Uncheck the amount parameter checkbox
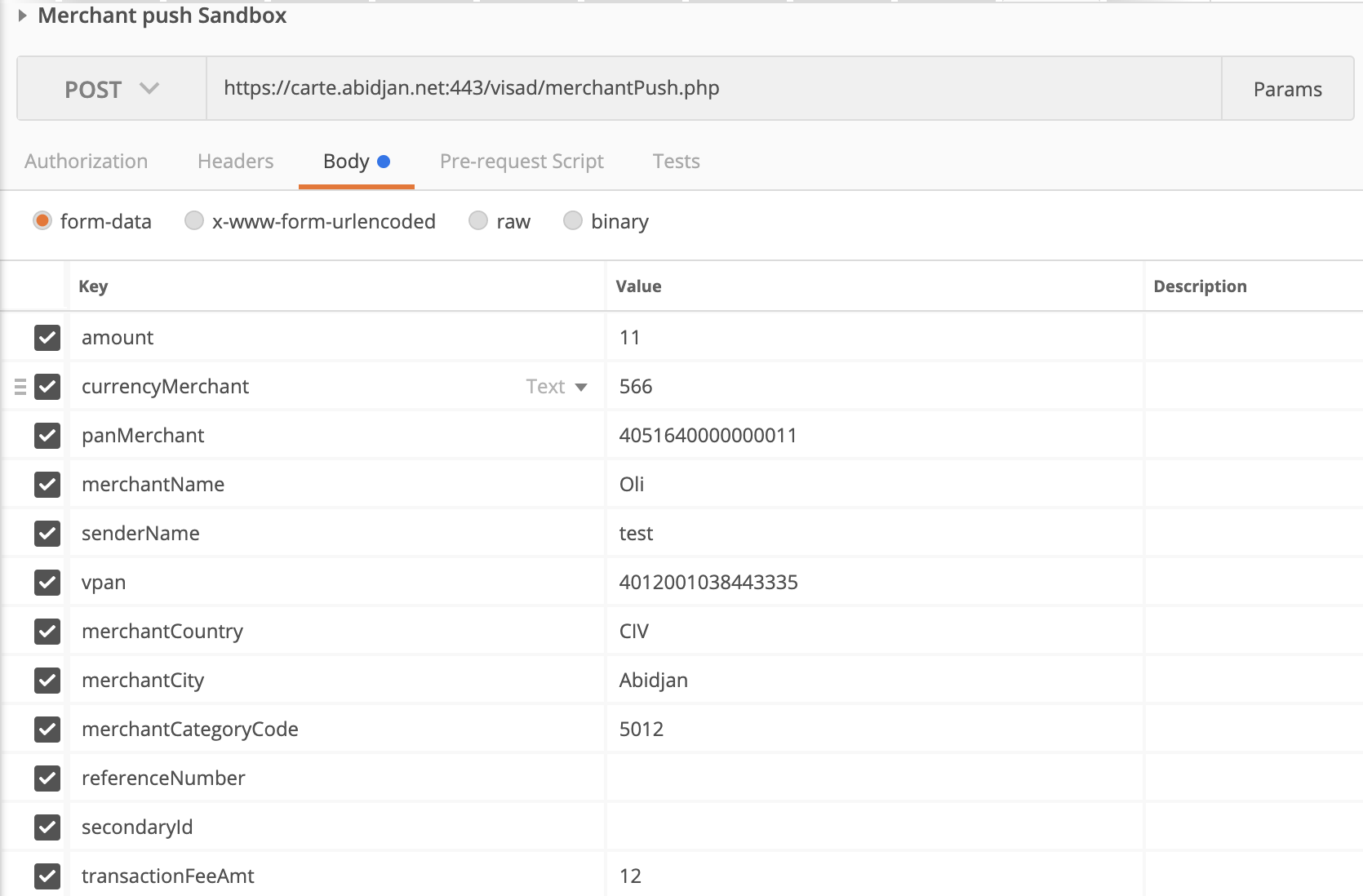This screenshot has height=896, width=1363. point(47,338)
